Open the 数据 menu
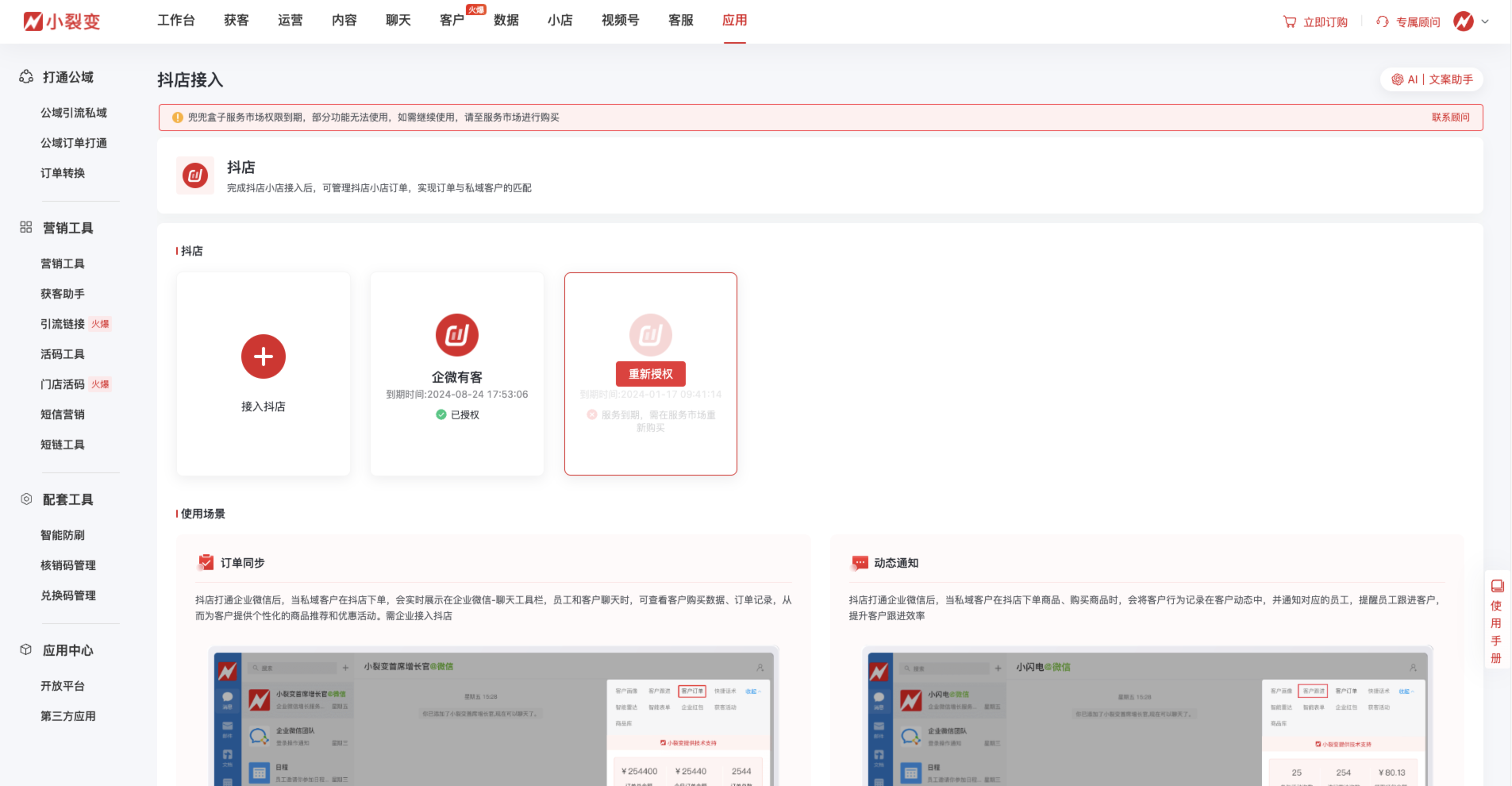This screenshot has width=1512, height=786. (x=506, y=21)
